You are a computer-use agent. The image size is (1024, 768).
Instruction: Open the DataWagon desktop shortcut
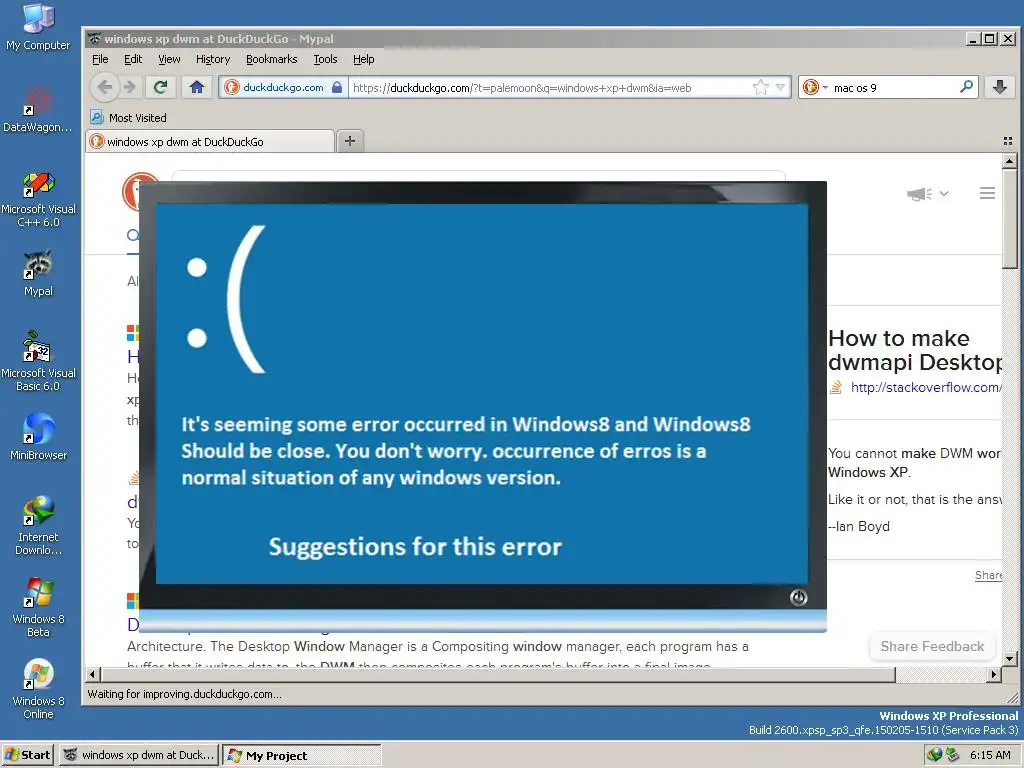pyautogui.click(x=38, y=109)
